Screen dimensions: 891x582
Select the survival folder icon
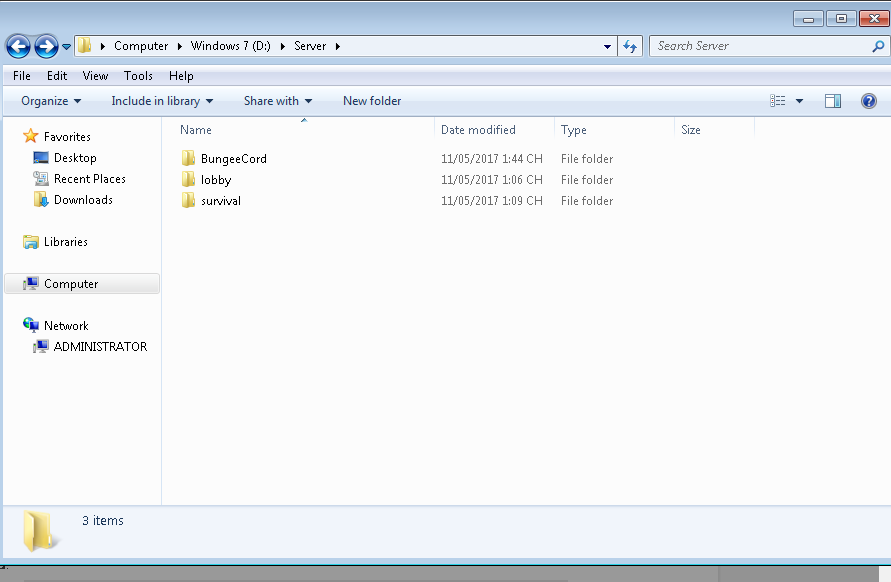188,201
